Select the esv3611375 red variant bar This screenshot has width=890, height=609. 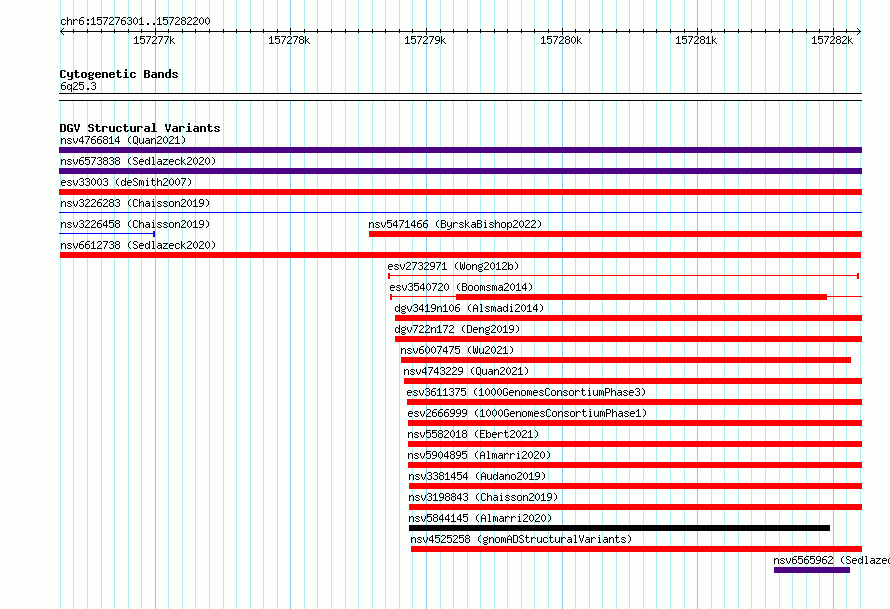point(635,402)
